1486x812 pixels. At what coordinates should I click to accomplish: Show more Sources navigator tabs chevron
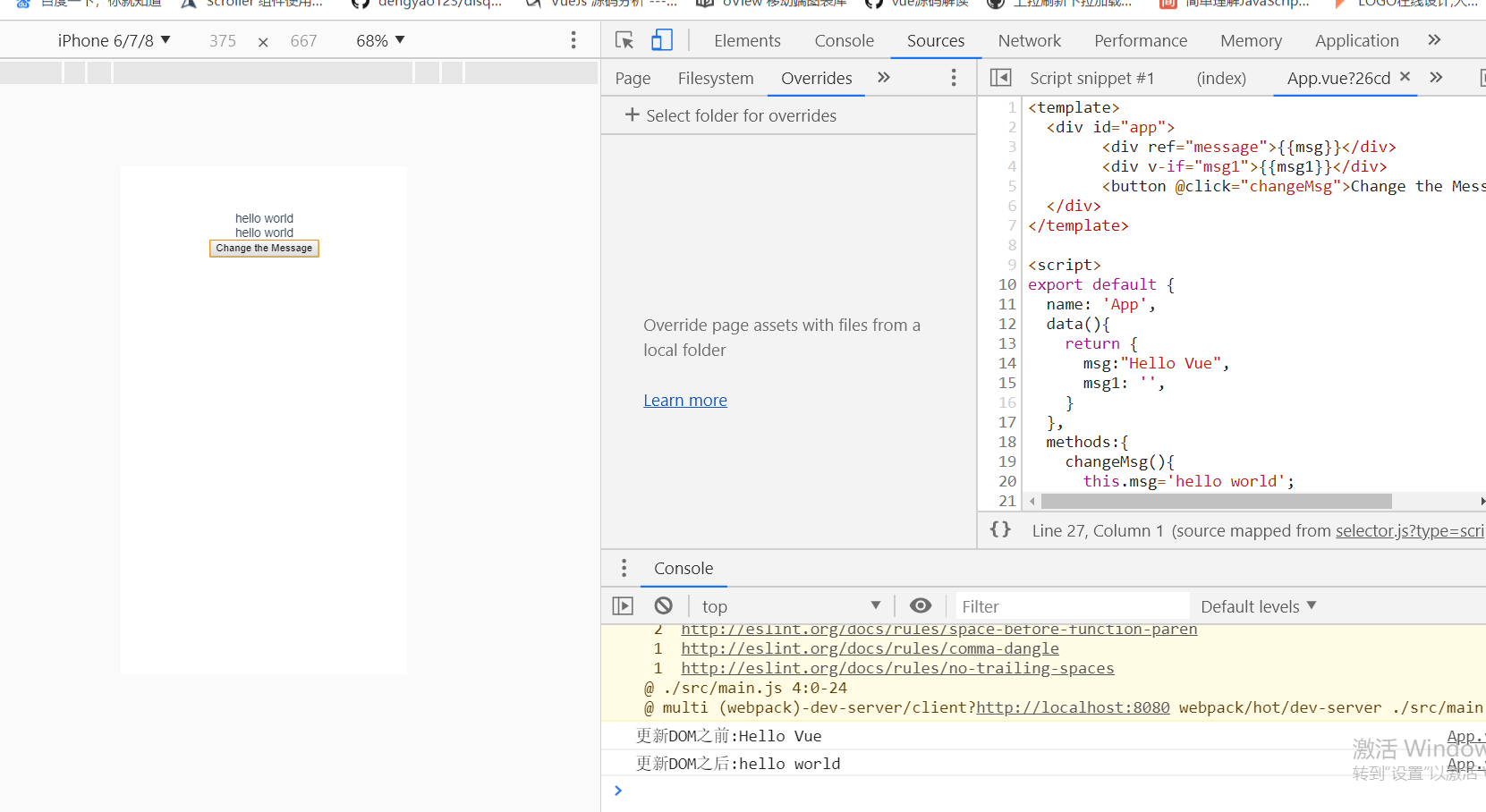click(x=884, y=78)
